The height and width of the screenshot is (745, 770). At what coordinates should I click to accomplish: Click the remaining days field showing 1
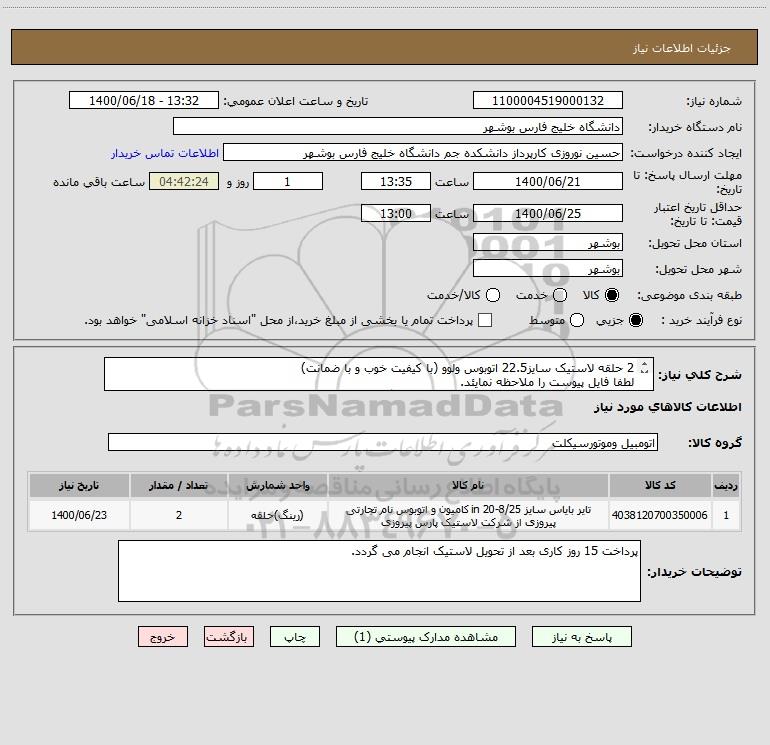click(288, 181)
